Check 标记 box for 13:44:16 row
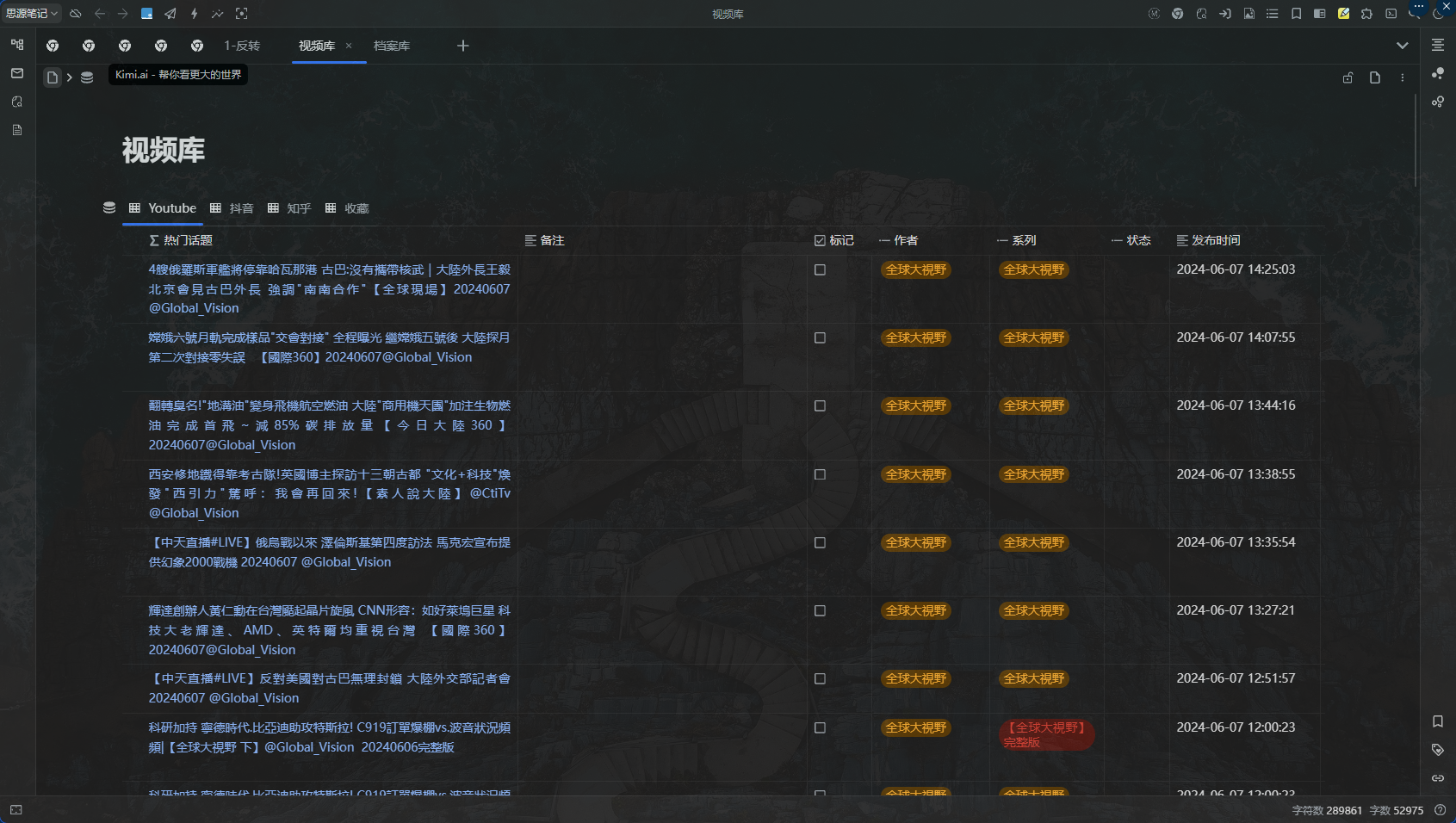1456x823 pixels. coord(820,405)
